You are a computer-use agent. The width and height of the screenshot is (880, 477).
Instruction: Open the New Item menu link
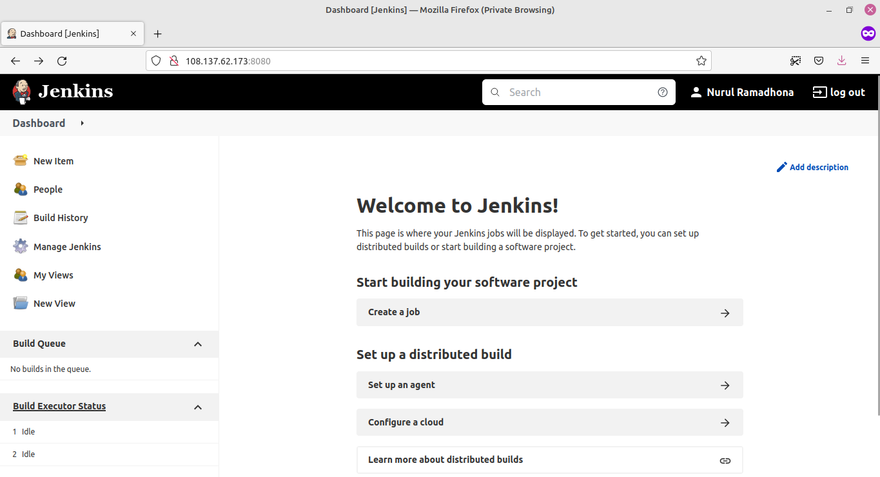53,161
